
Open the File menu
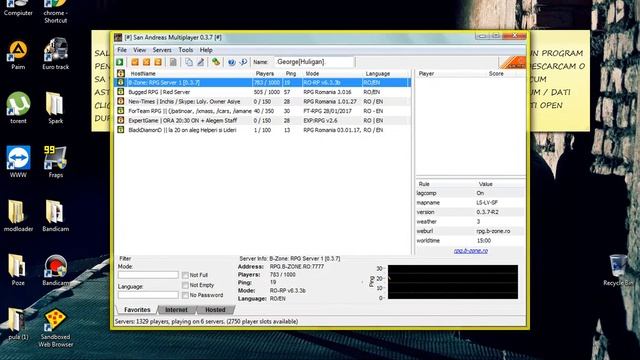[122, 50]
